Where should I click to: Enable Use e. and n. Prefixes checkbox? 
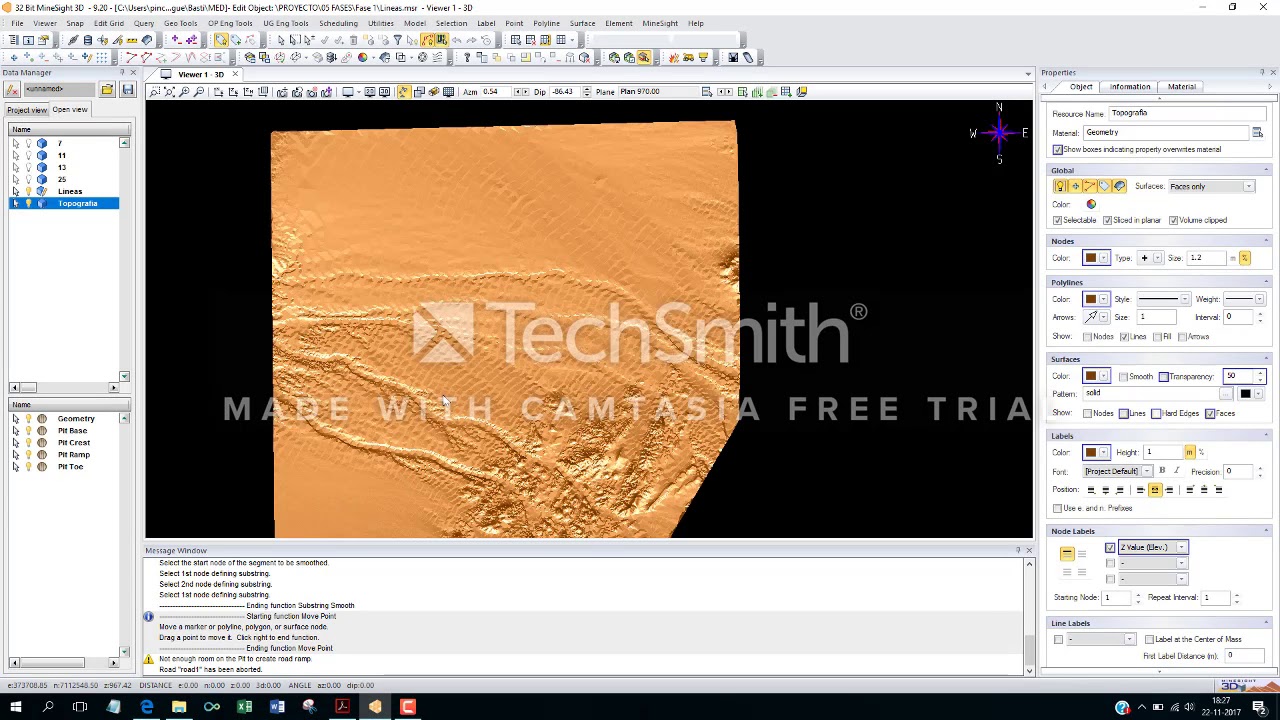point(1057,508)
